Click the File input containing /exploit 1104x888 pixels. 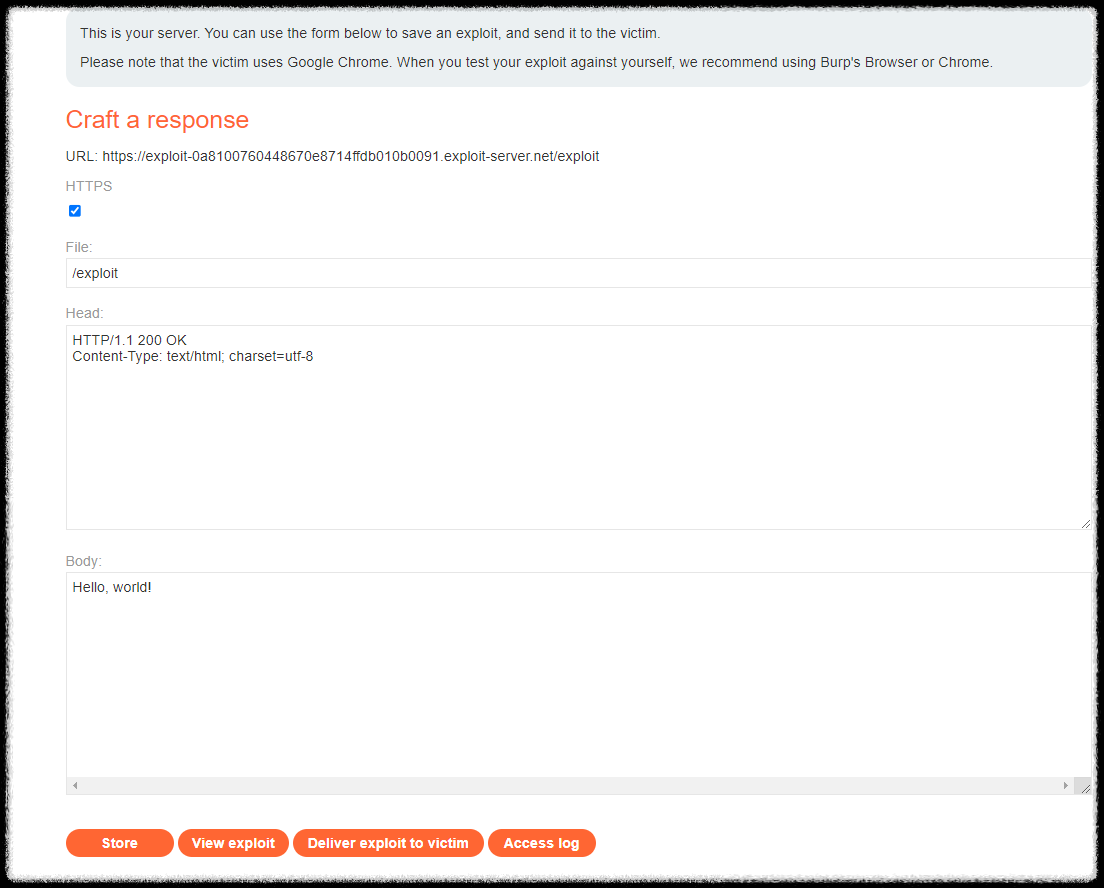[x=578, y=273]
